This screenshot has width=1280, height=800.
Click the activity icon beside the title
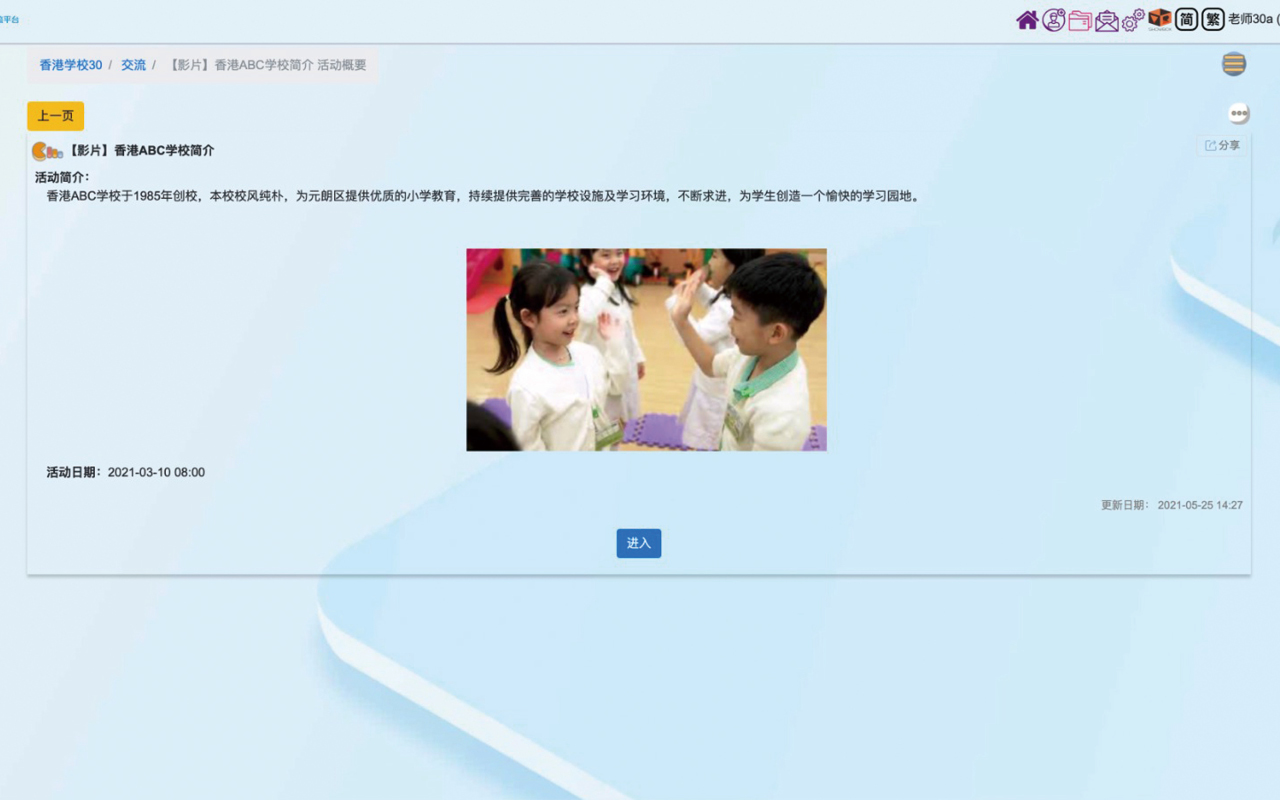tap(47, 151)
